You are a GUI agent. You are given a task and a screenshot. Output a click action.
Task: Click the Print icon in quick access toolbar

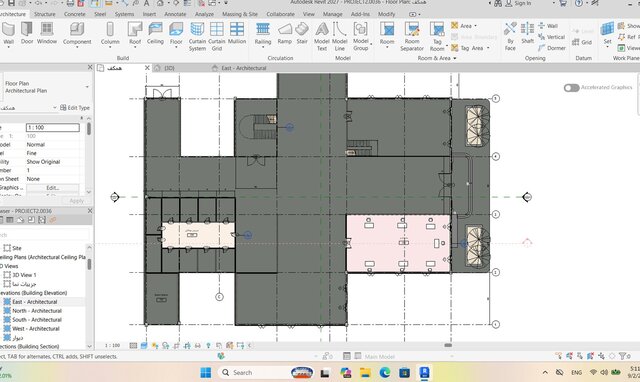coord(70,3)
